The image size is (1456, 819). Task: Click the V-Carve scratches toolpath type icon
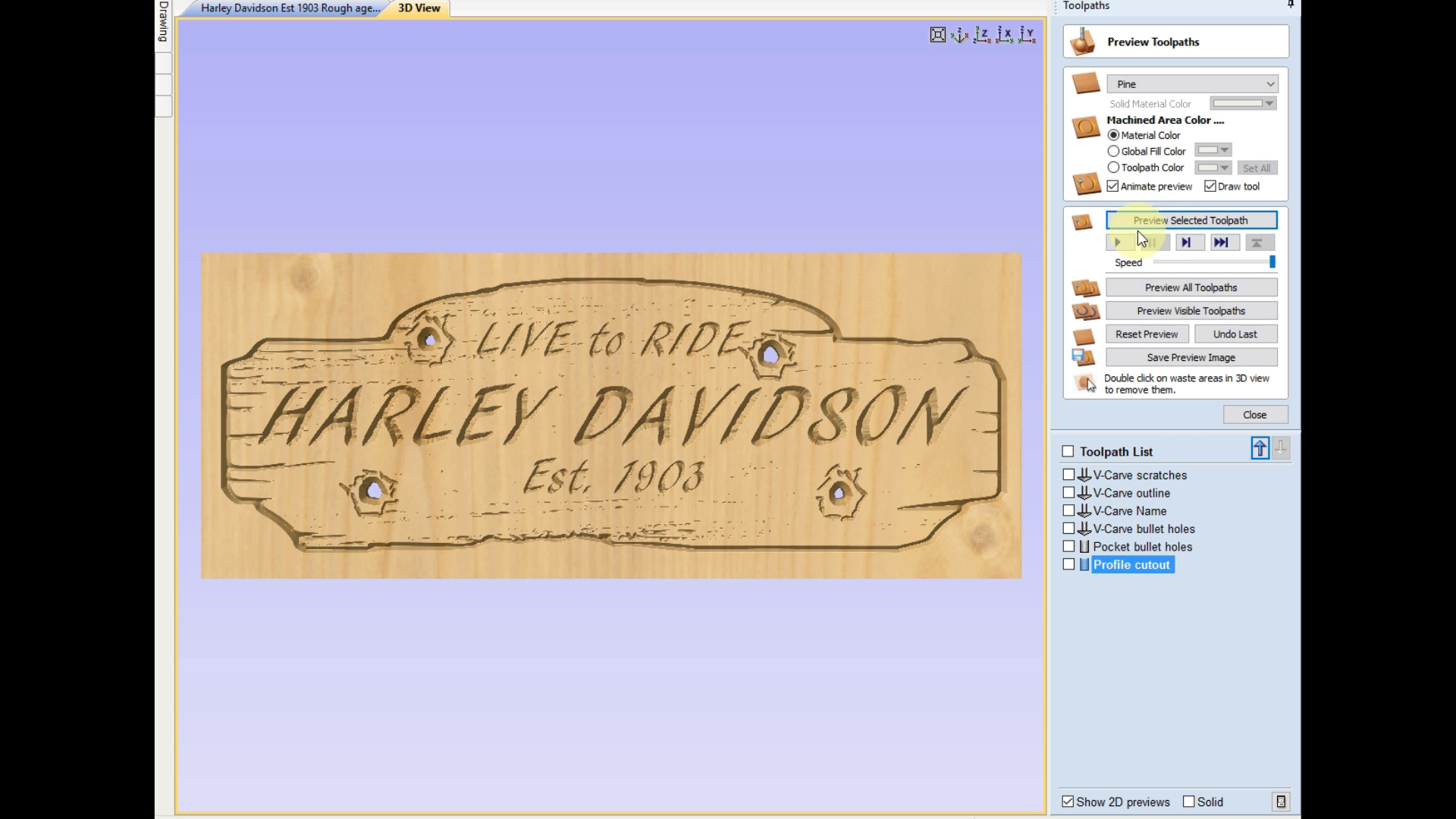tap(1084, 475)
